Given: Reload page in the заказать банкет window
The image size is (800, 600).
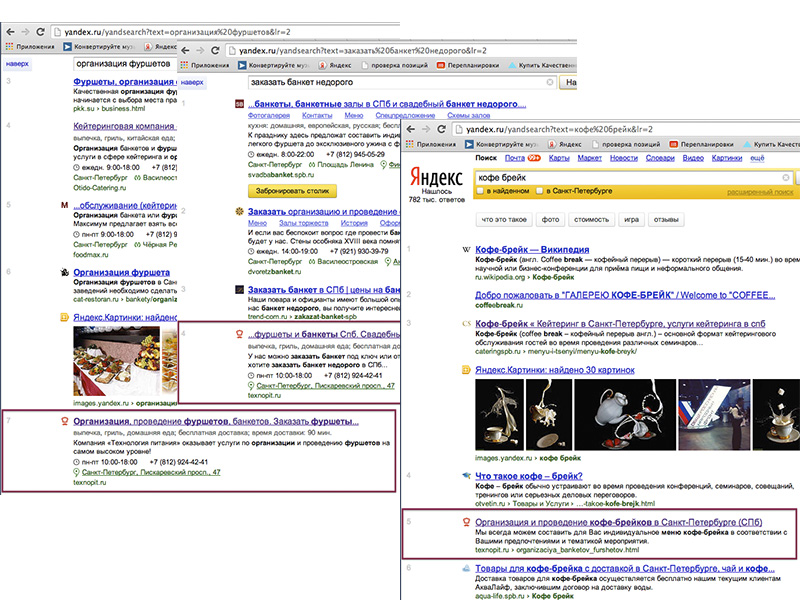Looking at the screenshot, I should (215, 51).
